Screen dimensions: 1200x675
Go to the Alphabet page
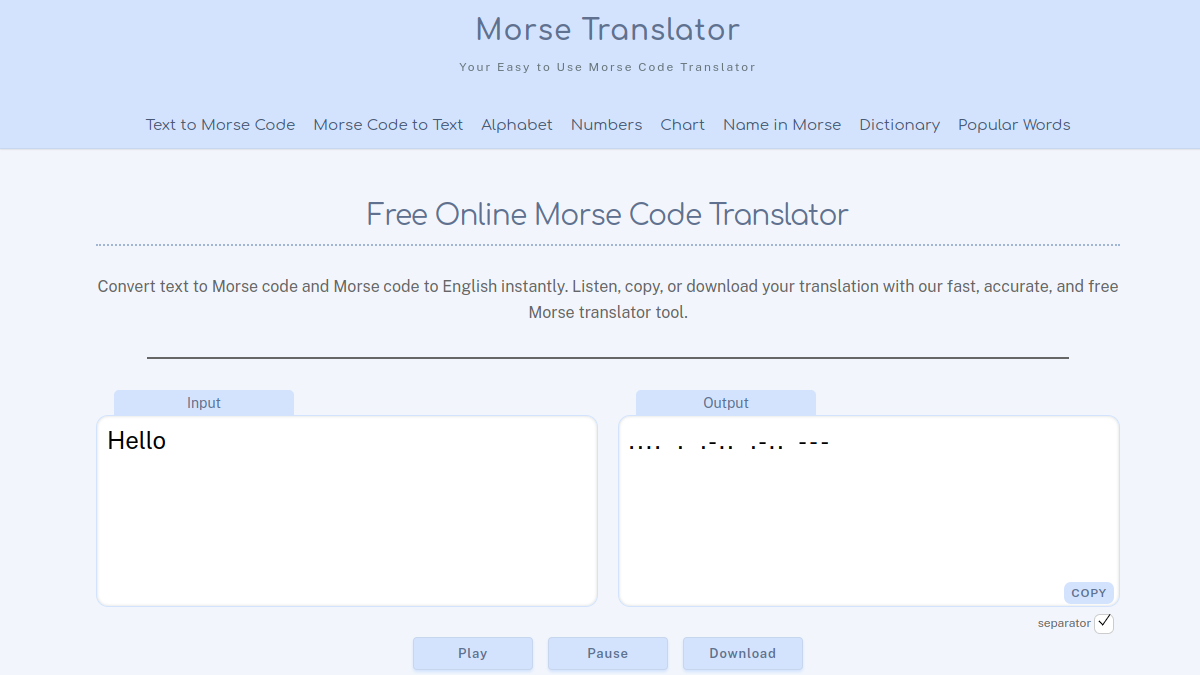click(x=517, y=125)
